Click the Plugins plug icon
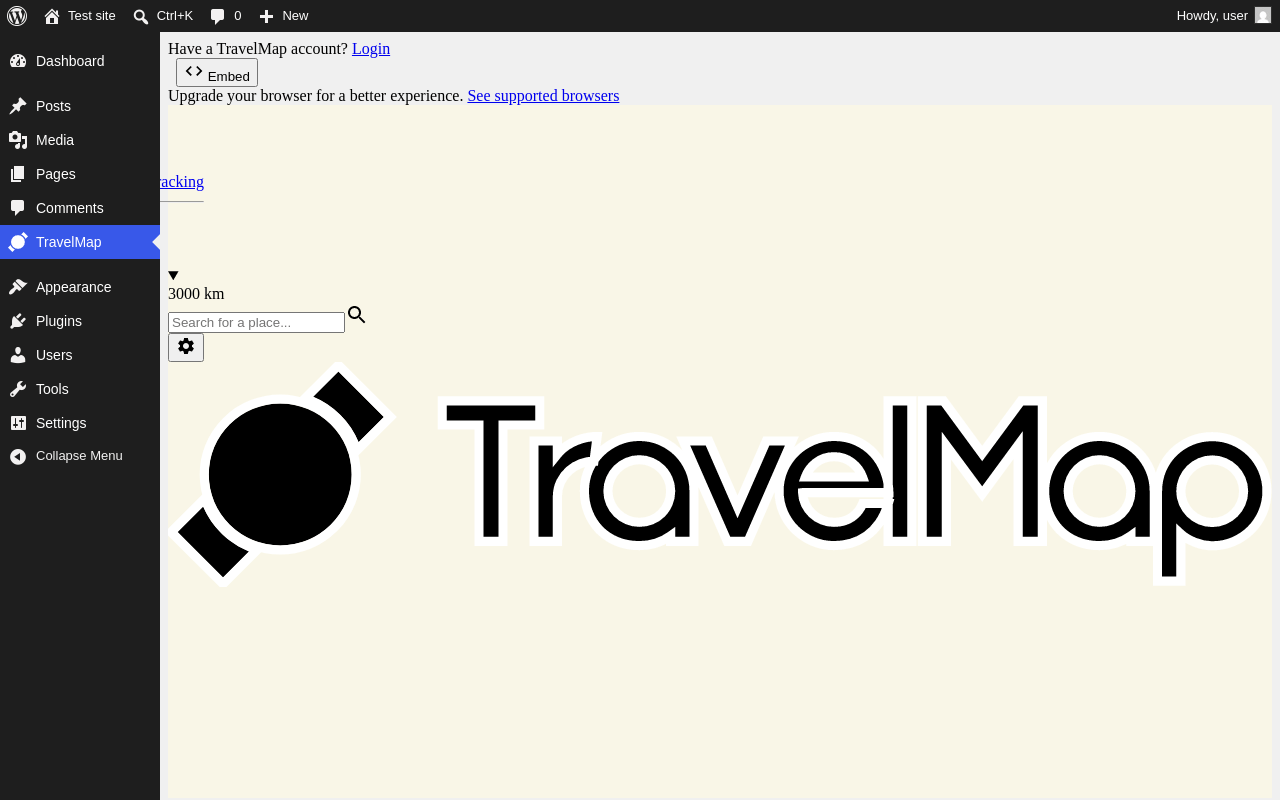 coord(18,321)
